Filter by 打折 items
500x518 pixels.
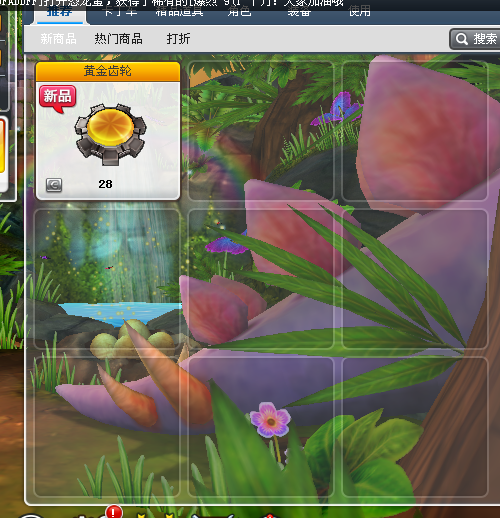click(178, 39)
